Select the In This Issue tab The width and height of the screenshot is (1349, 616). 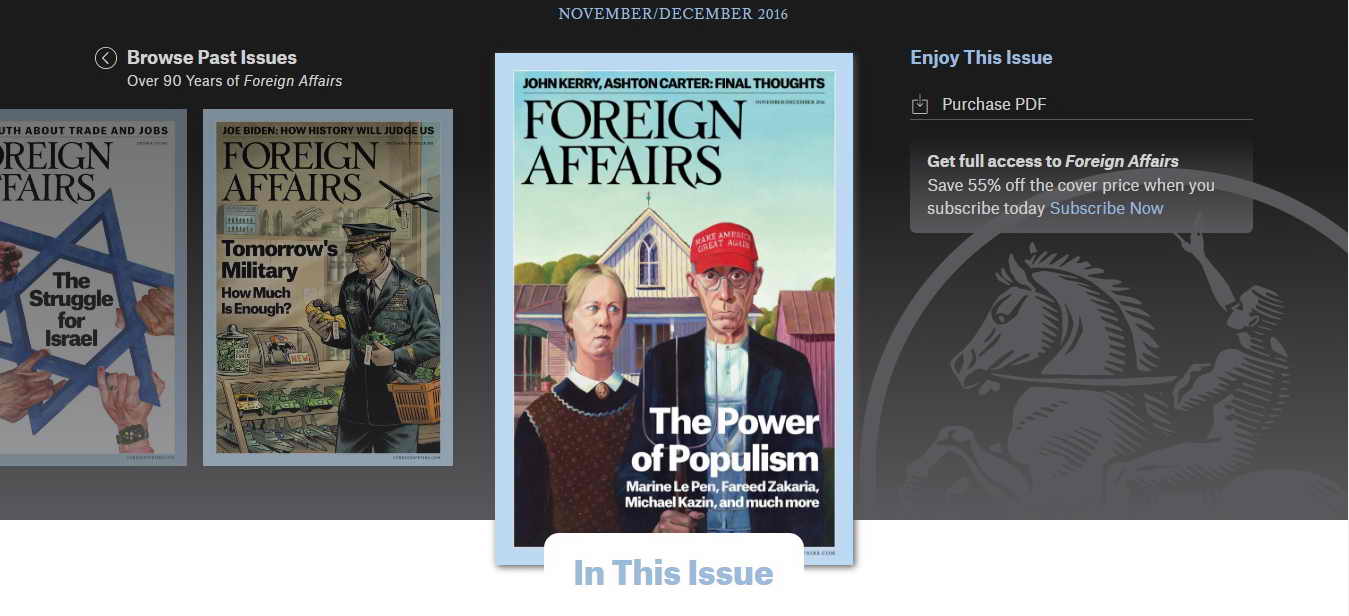(673, 573)
